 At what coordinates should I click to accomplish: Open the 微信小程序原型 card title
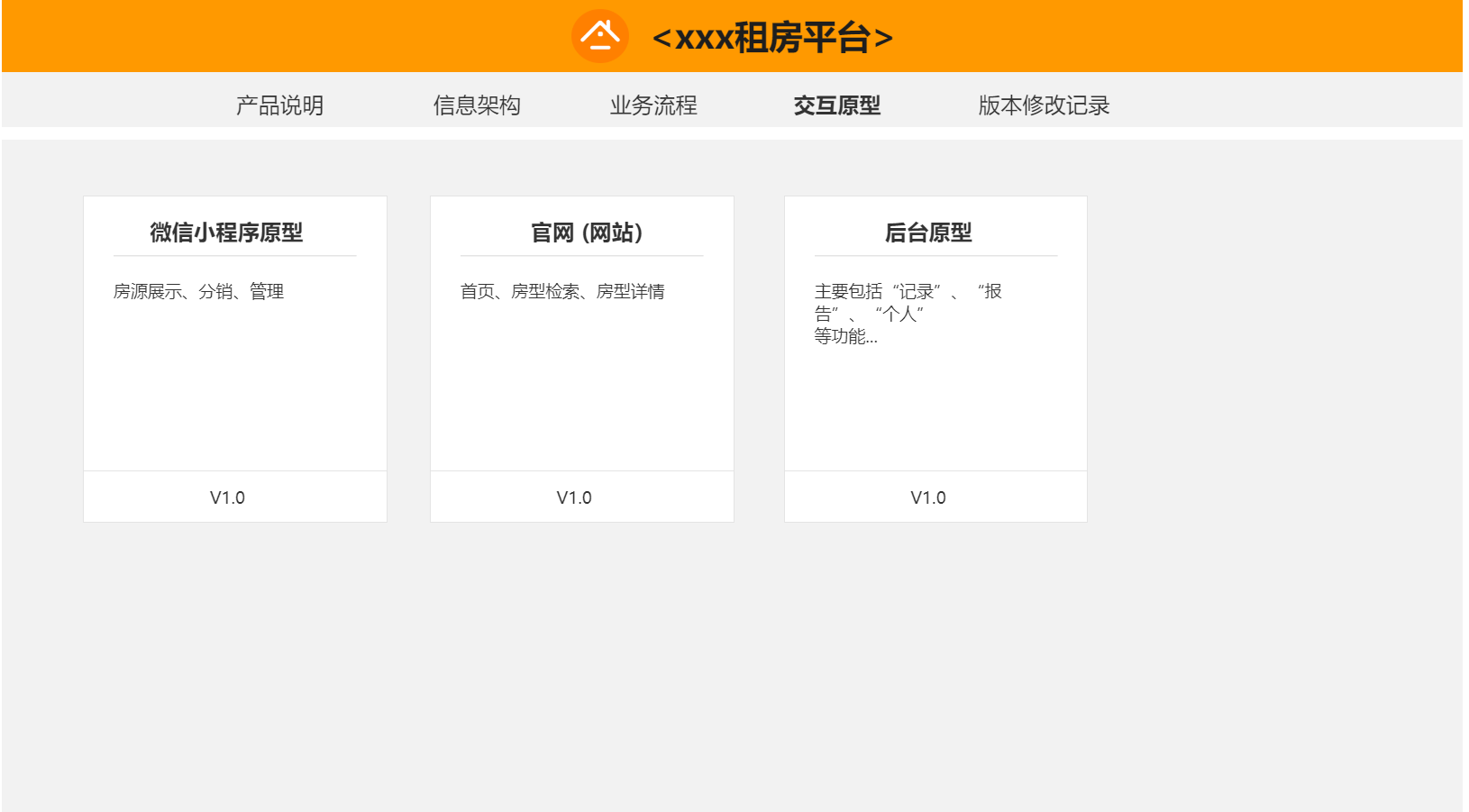[226, 233]
